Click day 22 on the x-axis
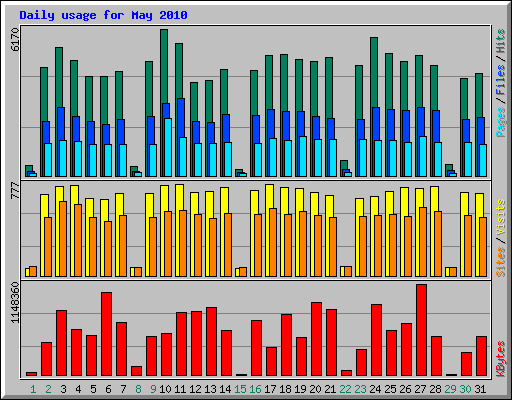The height and width of the screenshot is (400, 512). click(x=345, y=389)
